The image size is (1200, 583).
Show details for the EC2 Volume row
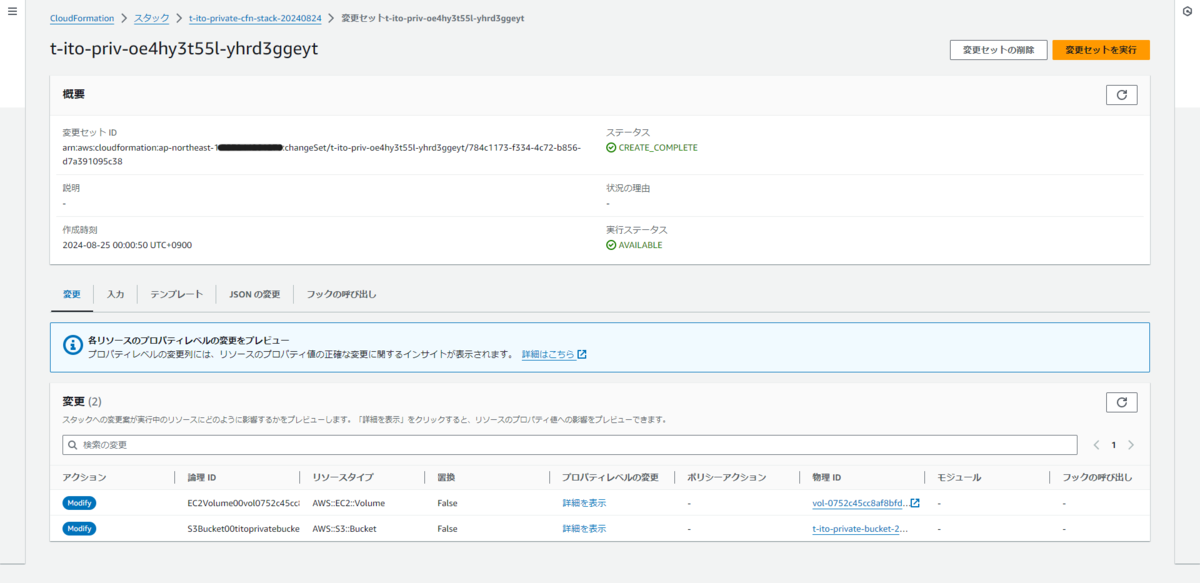(x=584, y=503)
